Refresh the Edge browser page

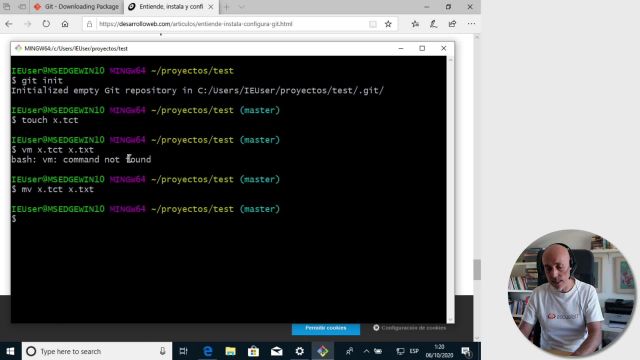[46, 24]
